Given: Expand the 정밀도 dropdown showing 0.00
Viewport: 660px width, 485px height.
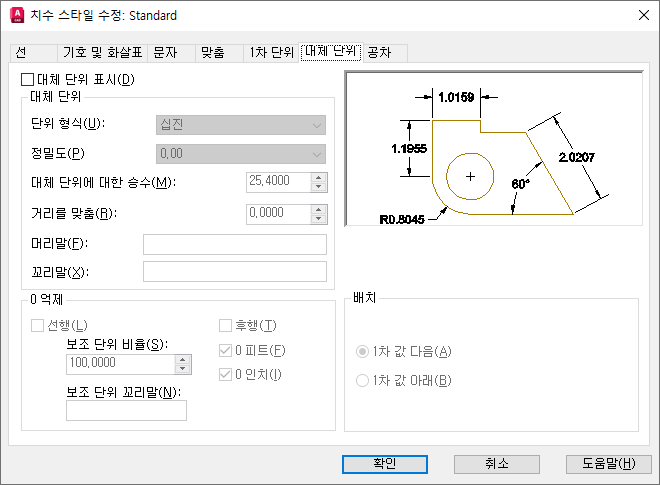Looking at the screenshot, I should tap(241, 154).
